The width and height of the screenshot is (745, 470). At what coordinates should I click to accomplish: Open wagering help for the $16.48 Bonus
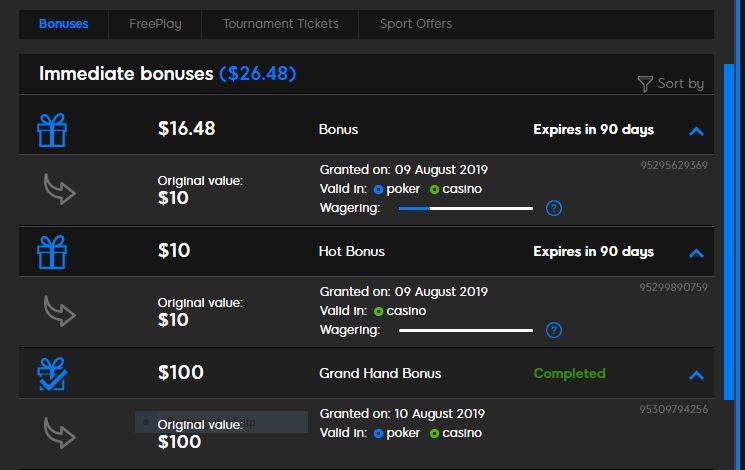pos(554,208)
